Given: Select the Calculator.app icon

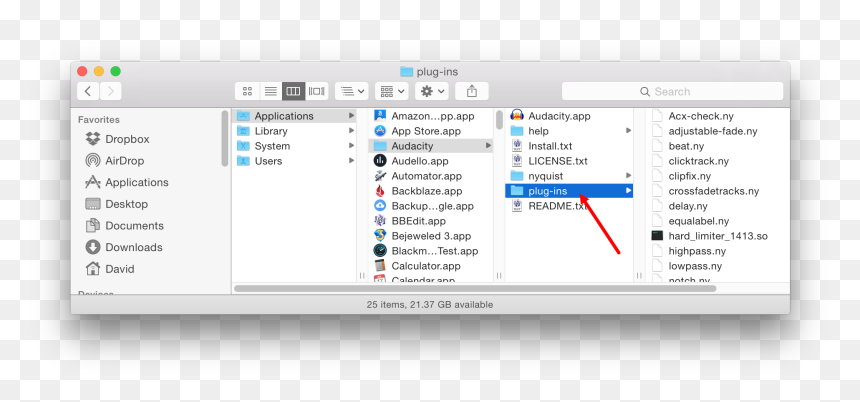Looking at the screenshot, I should (380, 266).
